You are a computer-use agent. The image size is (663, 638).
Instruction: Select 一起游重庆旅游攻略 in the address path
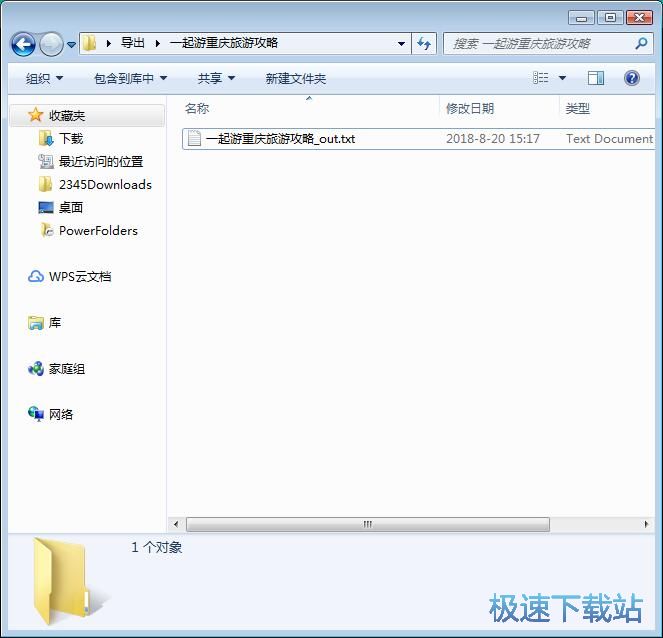[224, 43]
